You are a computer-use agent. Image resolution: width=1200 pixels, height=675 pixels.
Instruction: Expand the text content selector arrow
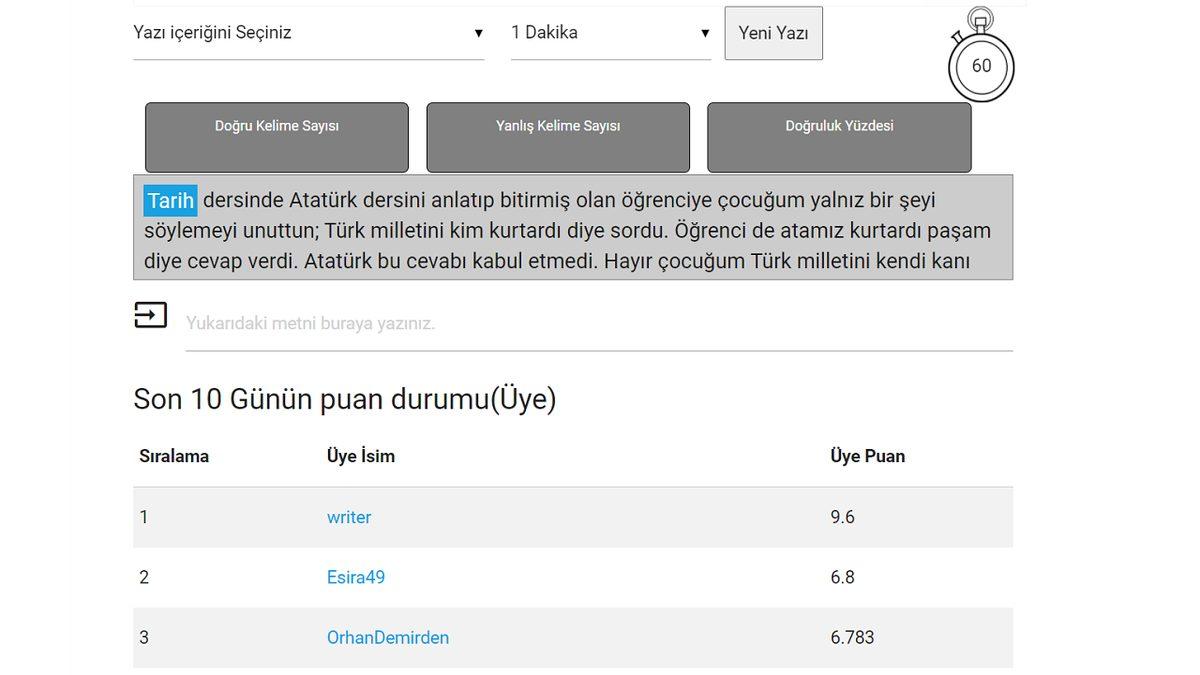tap(479, 32)
